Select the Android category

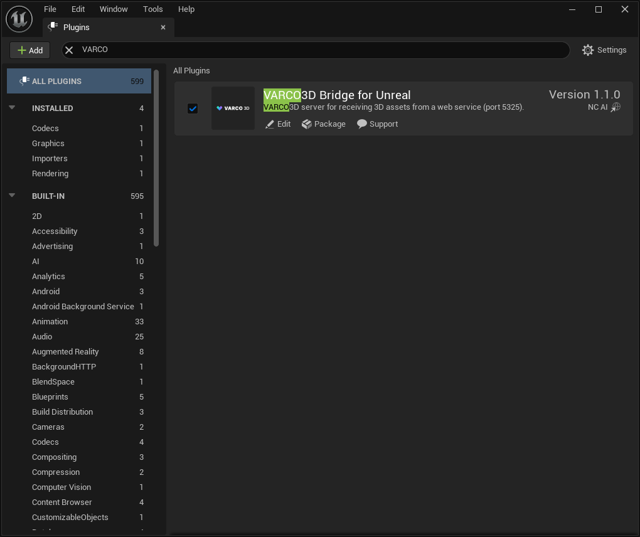click(79, 291)
